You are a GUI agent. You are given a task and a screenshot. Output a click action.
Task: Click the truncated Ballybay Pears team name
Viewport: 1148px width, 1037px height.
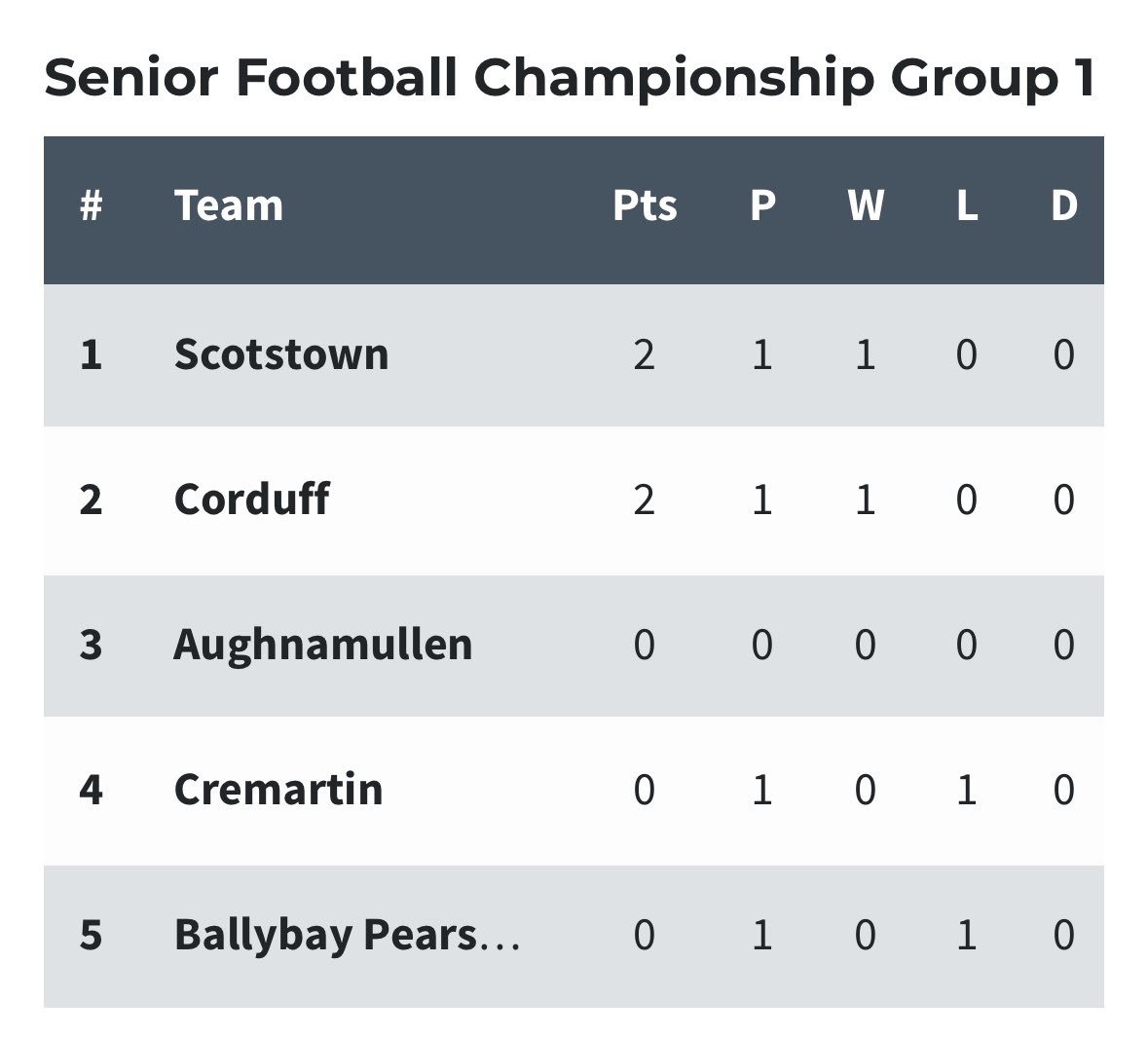[347, 935]
